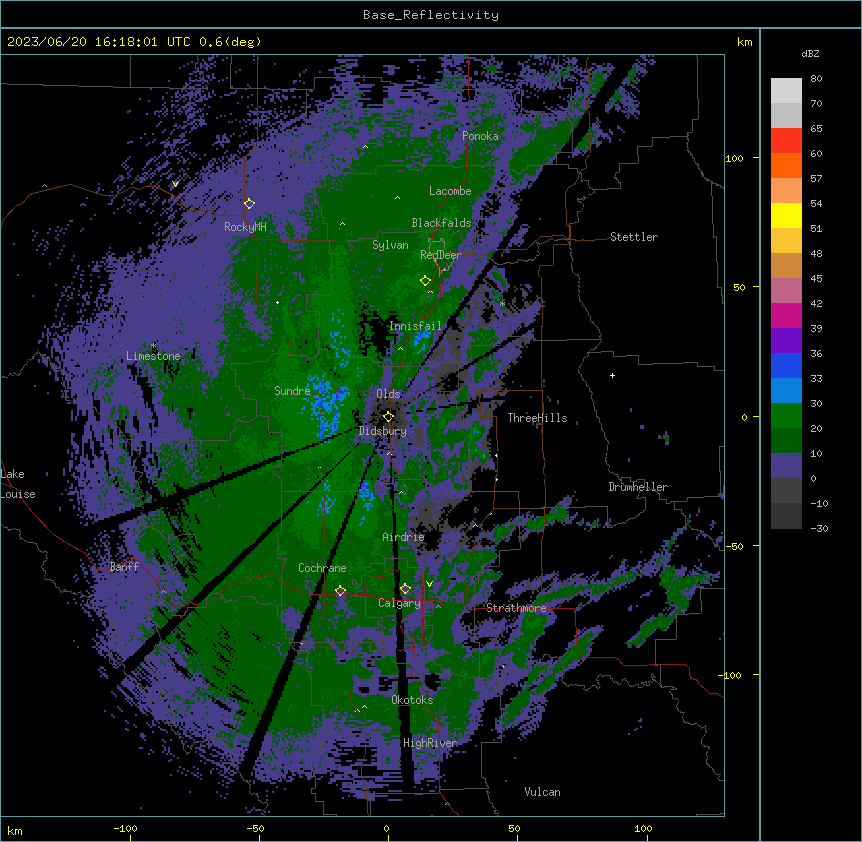Image resolution: width=862 pixels, height=842 pixels.
Task: Click the yellow marker south of RedDeer
Action: 425,281
